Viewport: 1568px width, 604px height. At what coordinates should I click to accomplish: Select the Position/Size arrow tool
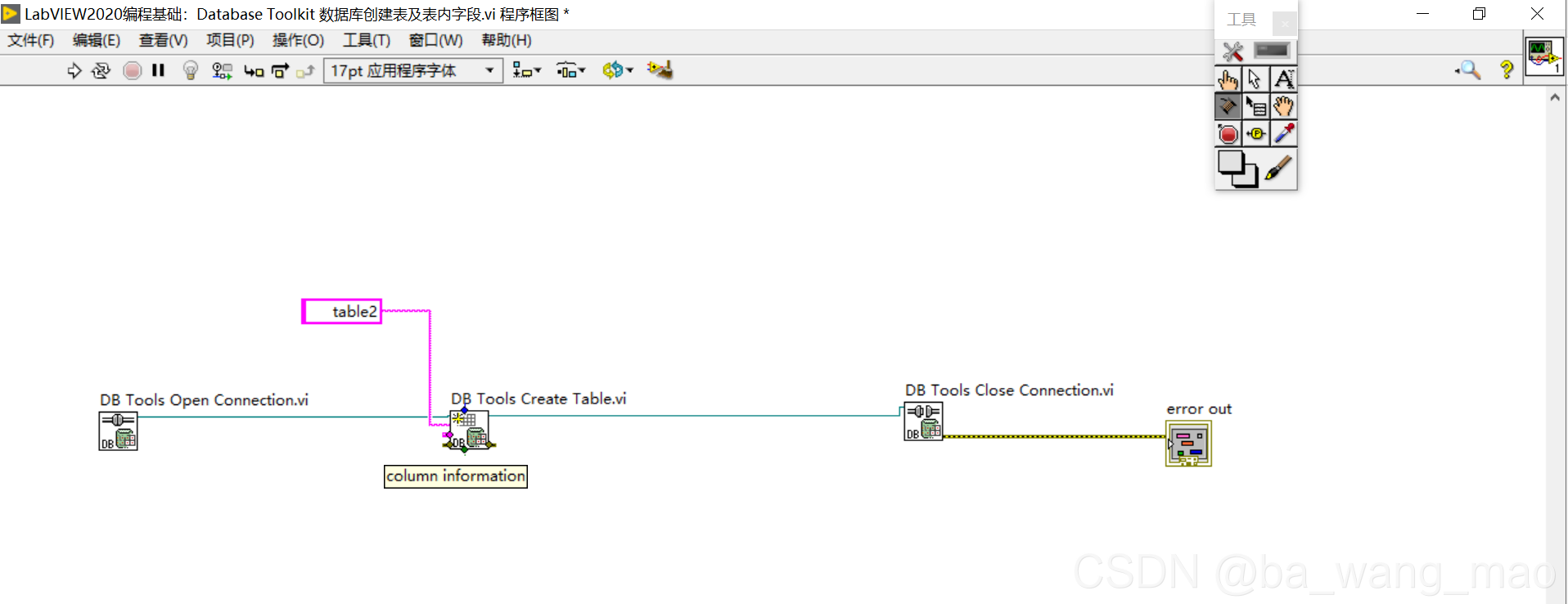(1255, 79)
